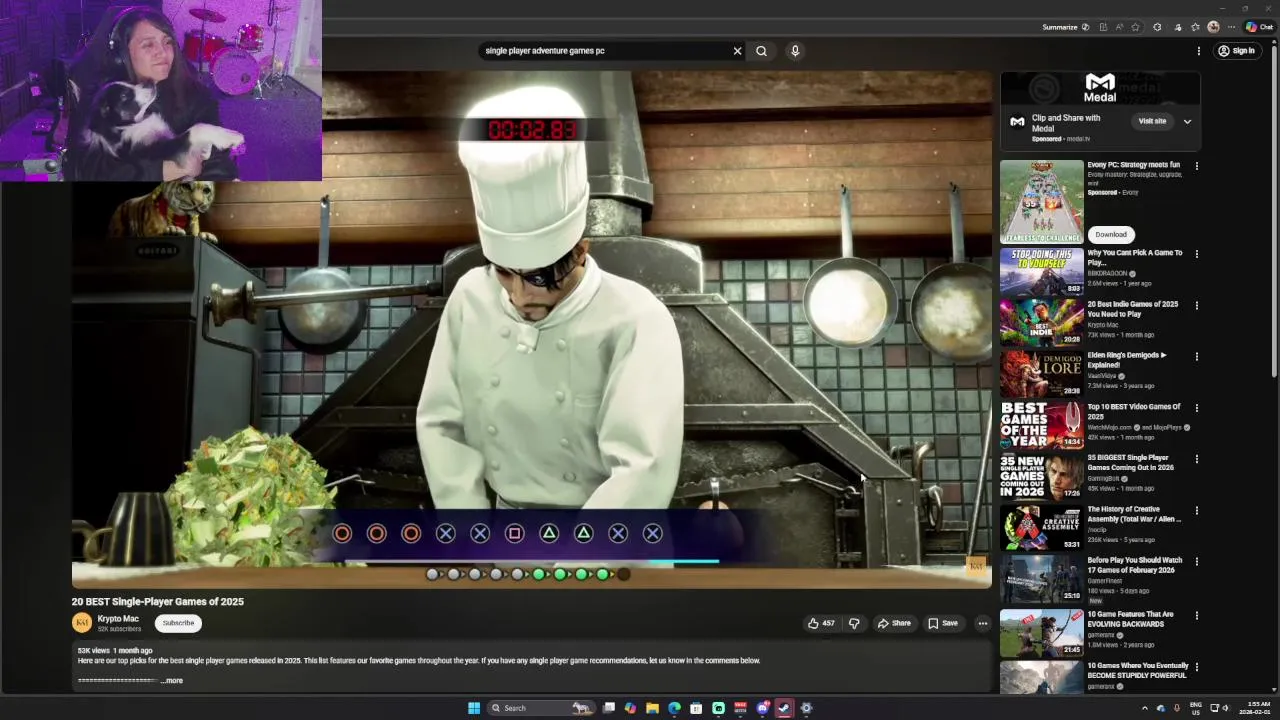Open Task View from the taskbar
The width and height of the screenshot is (1280, 720).
[608, 708]
